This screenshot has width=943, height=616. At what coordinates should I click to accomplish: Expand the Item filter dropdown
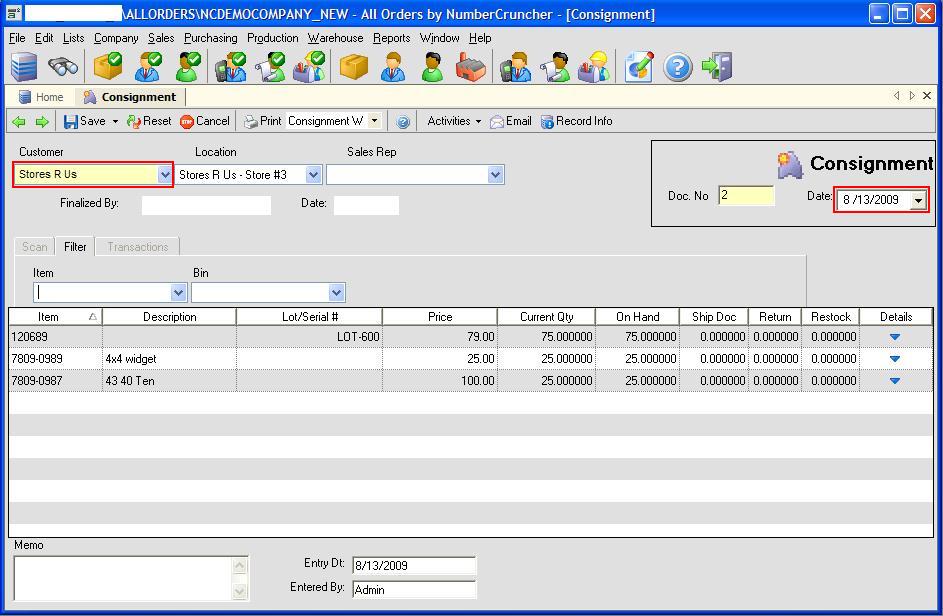178,293
